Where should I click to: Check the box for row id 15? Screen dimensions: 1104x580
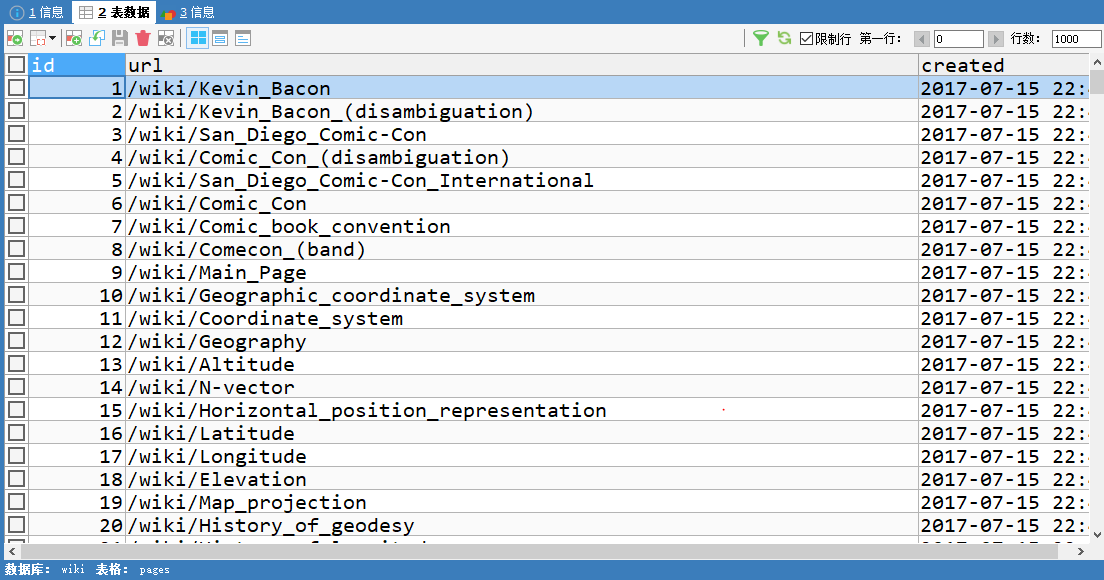16,410
